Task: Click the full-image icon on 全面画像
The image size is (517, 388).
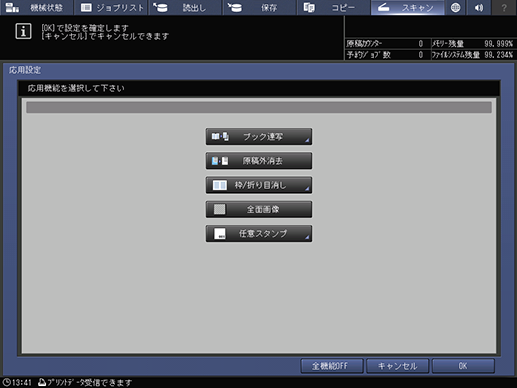Action: click(x=220, y=209)
